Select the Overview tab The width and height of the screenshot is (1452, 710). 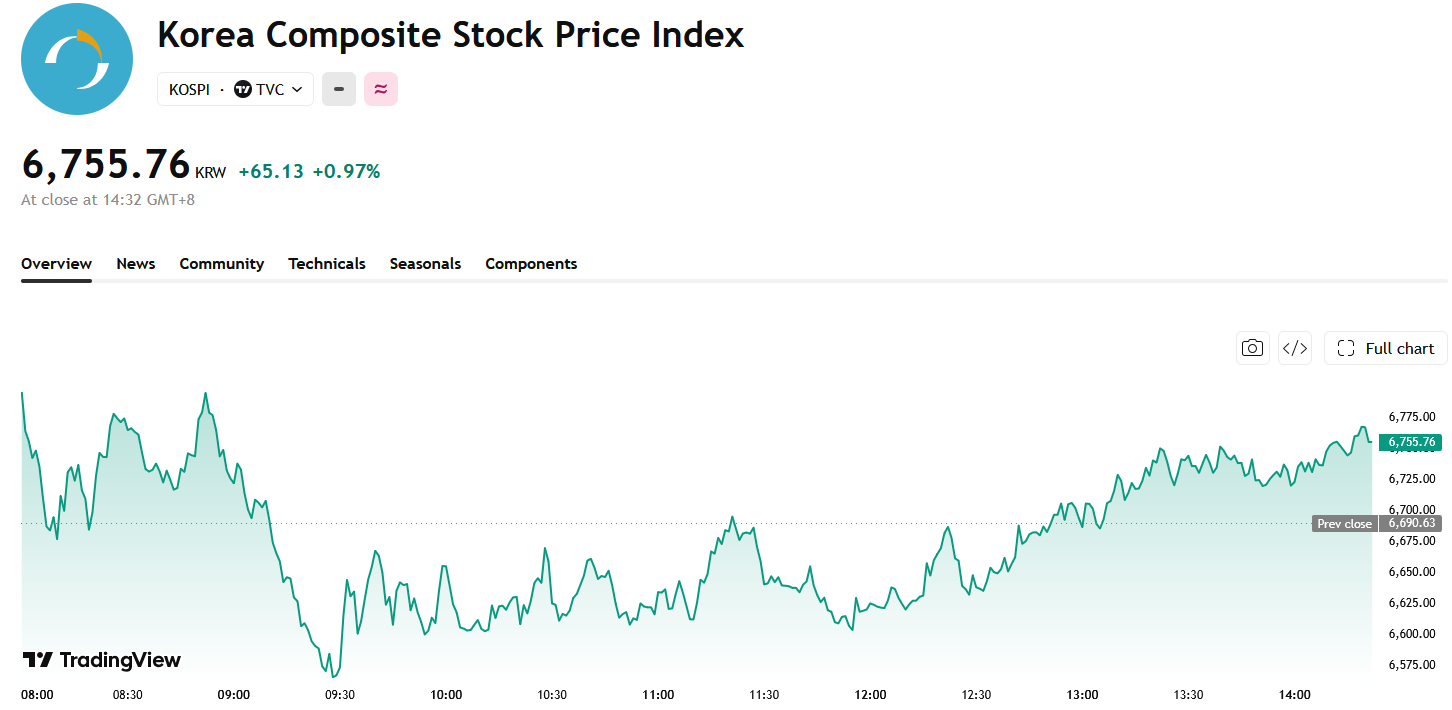click(56, 264)
